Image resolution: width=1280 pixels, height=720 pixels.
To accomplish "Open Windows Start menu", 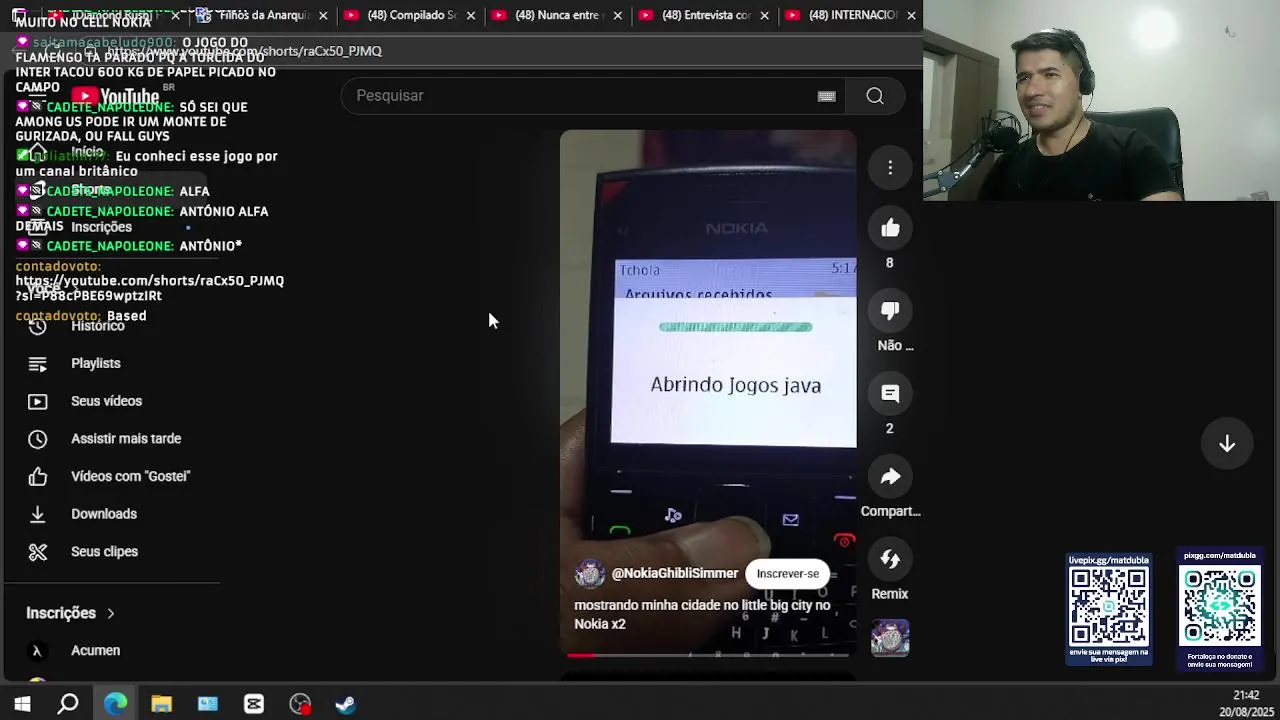I will point(22,704).
